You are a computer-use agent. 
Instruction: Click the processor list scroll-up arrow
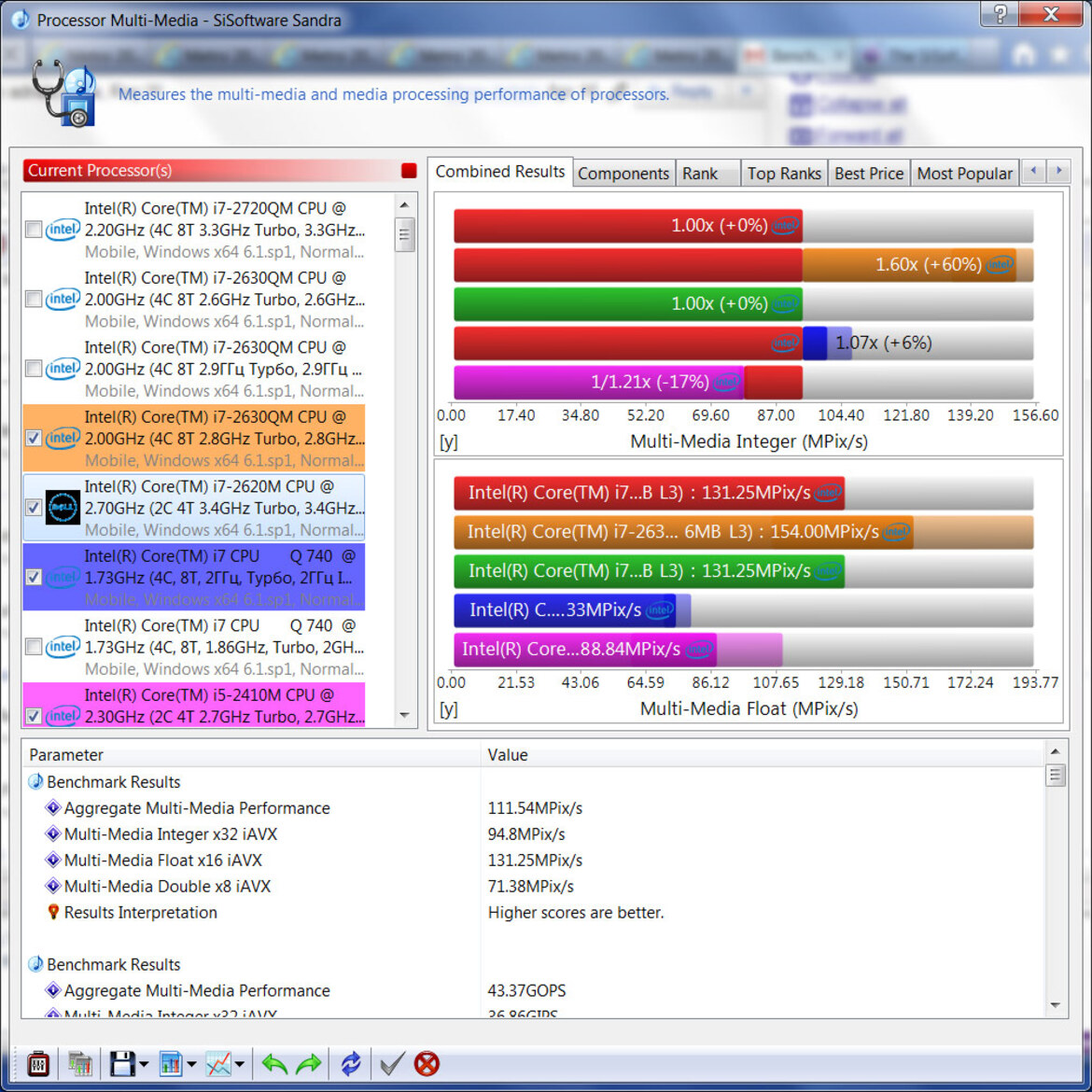pyautogui.click(x=404, y=205)
